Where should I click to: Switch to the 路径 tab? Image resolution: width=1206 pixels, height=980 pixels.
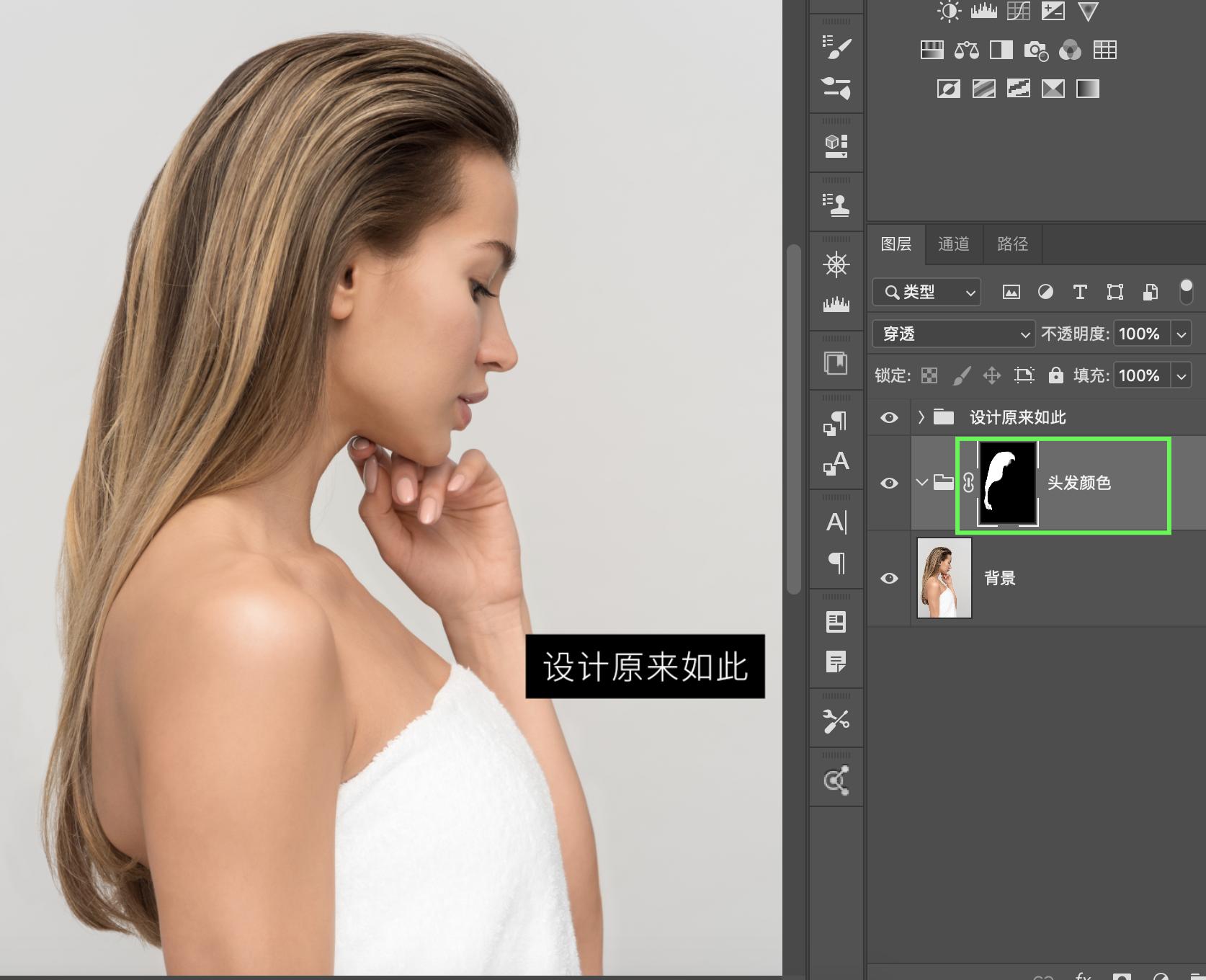(x=1011, y=244)
